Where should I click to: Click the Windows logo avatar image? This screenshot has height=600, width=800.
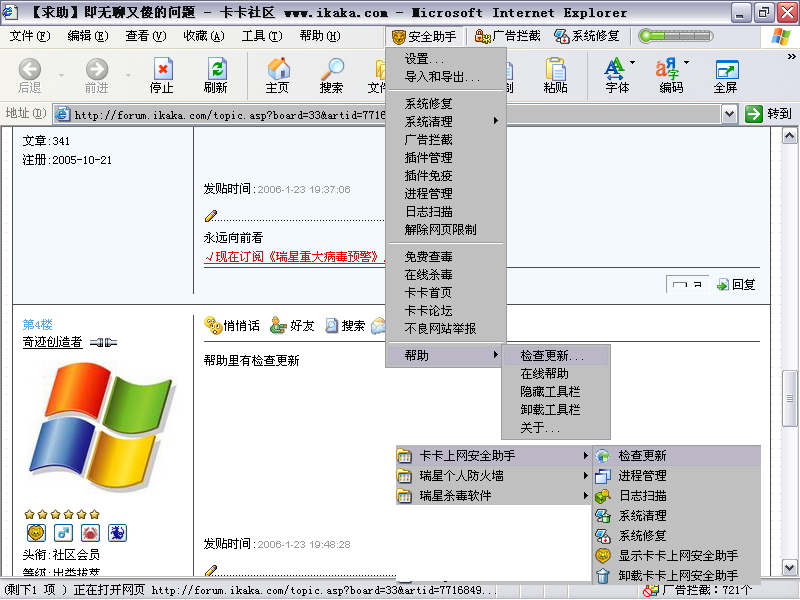pyautogui.click(x=102, y=427)
